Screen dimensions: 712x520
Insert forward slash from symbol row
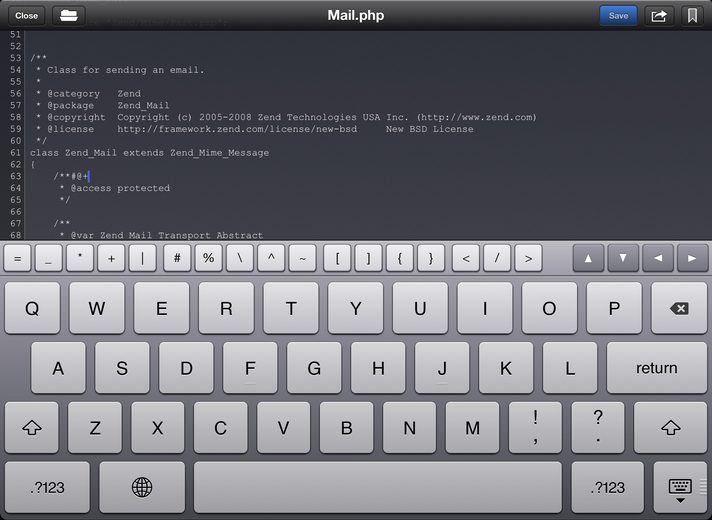click(497, 258)
